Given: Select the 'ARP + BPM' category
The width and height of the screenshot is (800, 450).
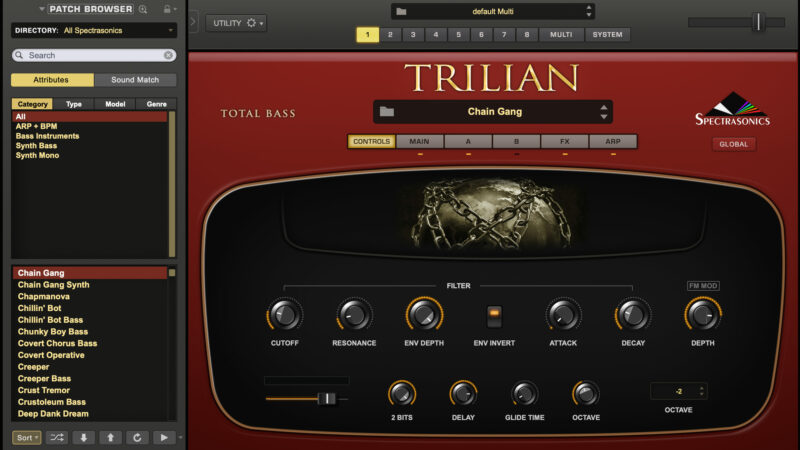Looking at the screenshot, I should pos(90,127).
